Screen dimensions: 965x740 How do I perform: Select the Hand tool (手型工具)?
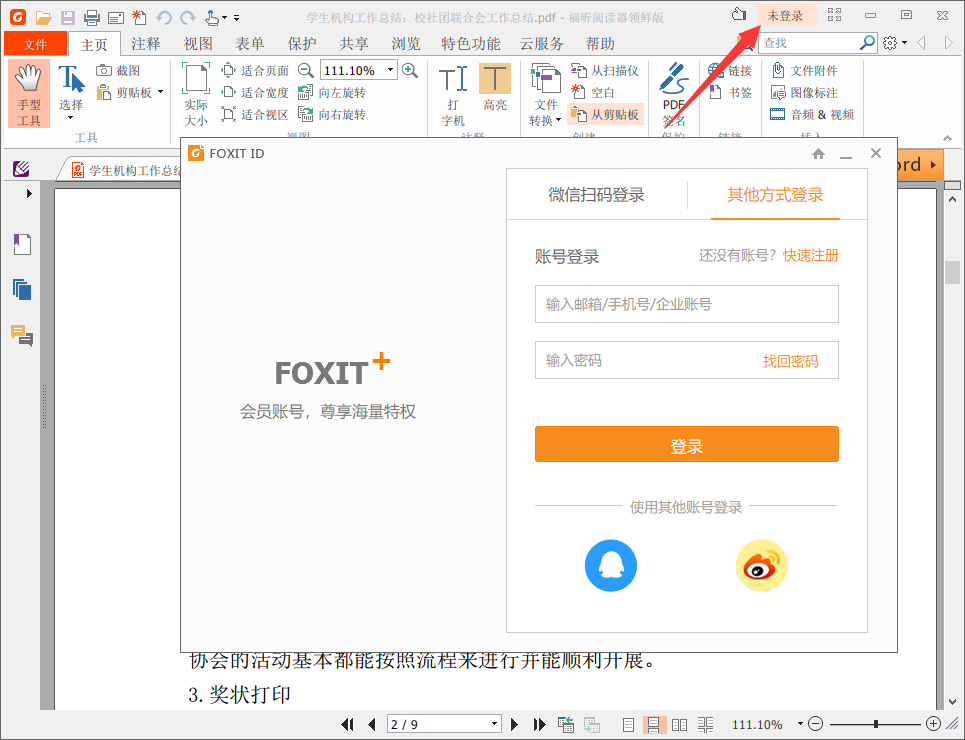[x=29, y=94]
